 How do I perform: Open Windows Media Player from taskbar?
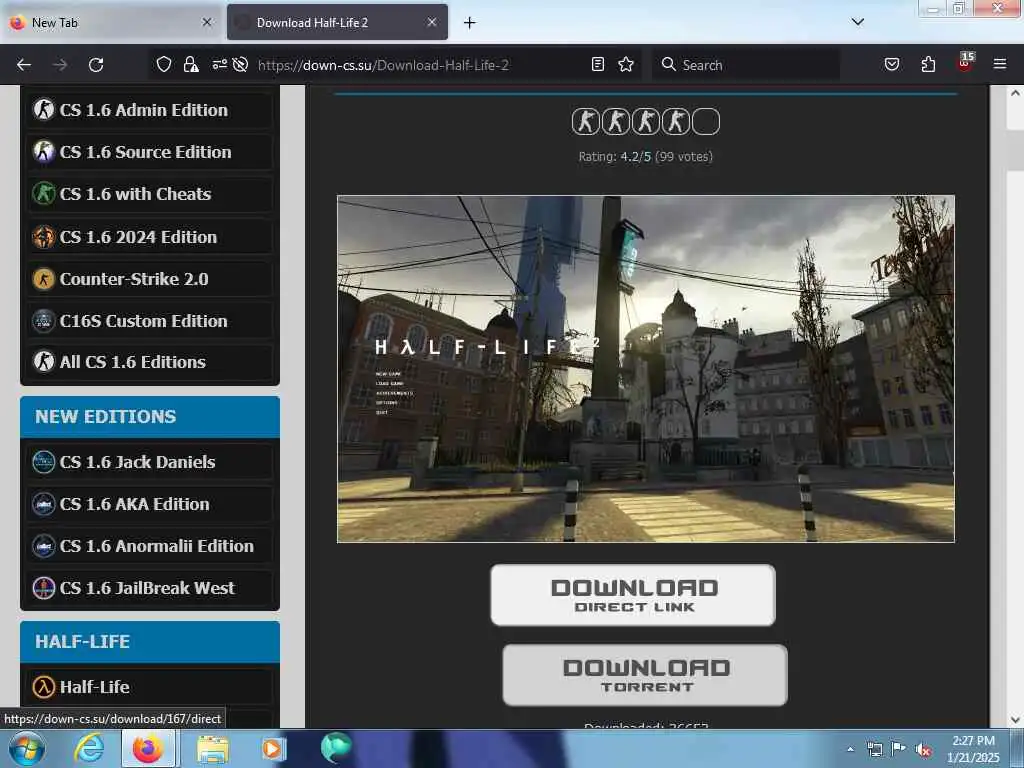tap(273, 749)
